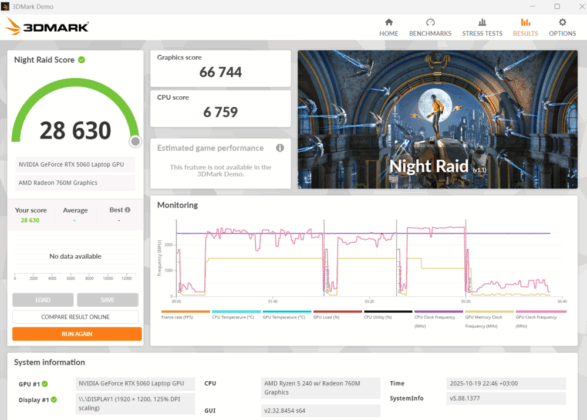Select AMD Radeon 760M Graphics entry
The height and width of the screenshot is (420, 587).
(75, 183)
